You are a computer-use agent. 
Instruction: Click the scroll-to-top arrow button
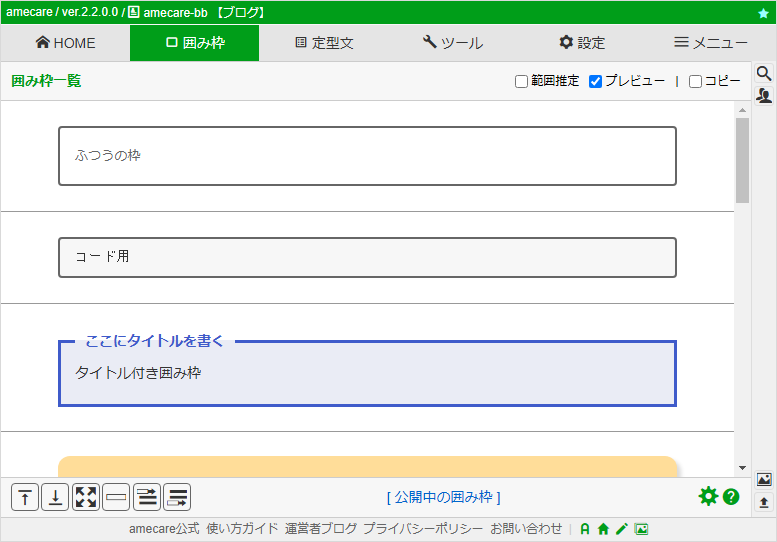click(x=25, y=497)
